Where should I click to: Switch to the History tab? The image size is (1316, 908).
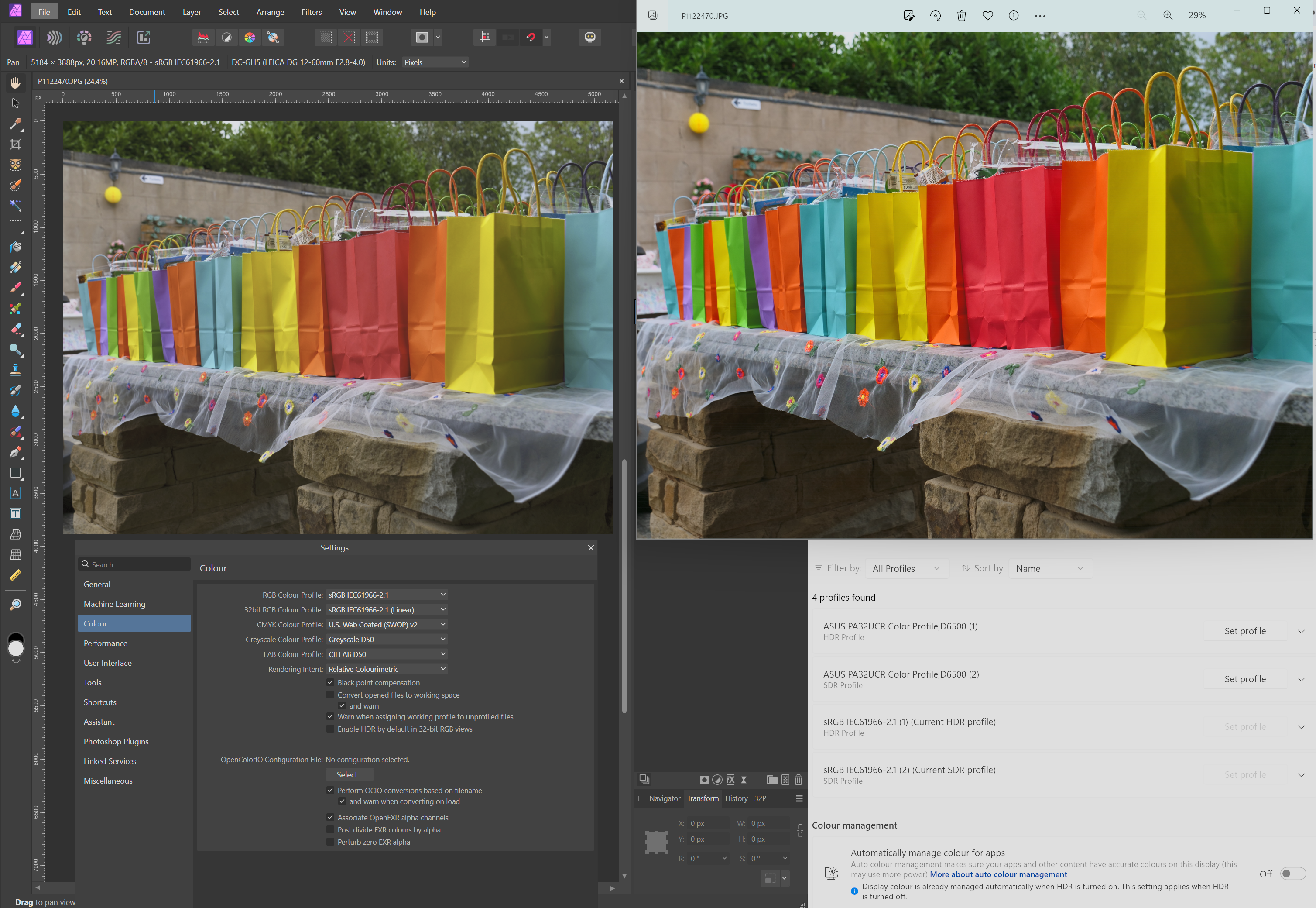[x=736, y=798]
